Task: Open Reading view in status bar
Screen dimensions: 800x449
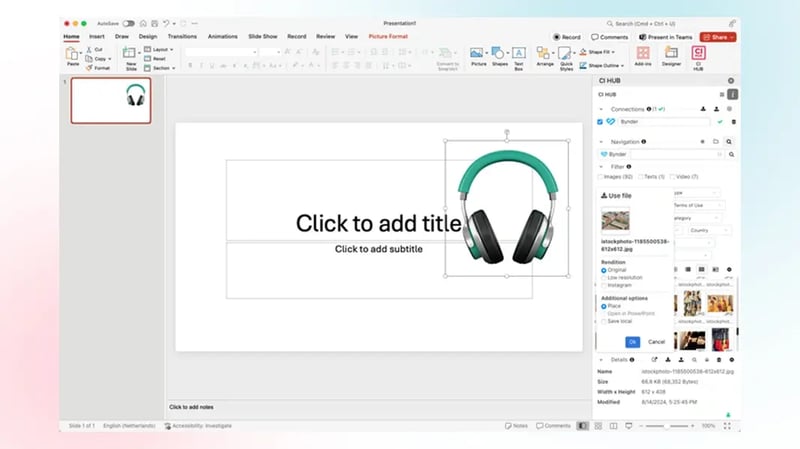Action: click(x=613, y=426)
